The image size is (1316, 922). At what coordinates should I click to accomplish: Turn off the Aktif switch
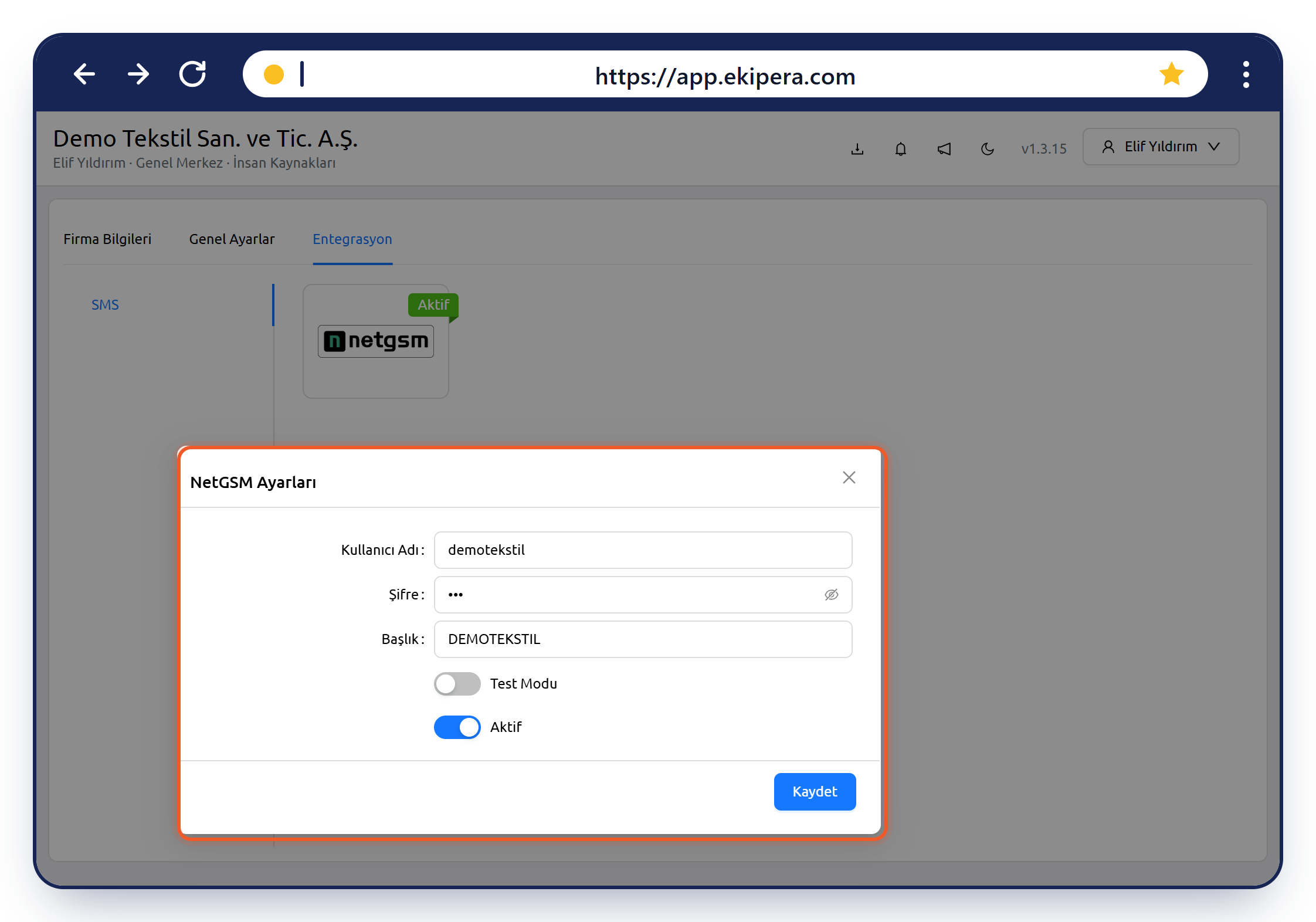(457, 727)
